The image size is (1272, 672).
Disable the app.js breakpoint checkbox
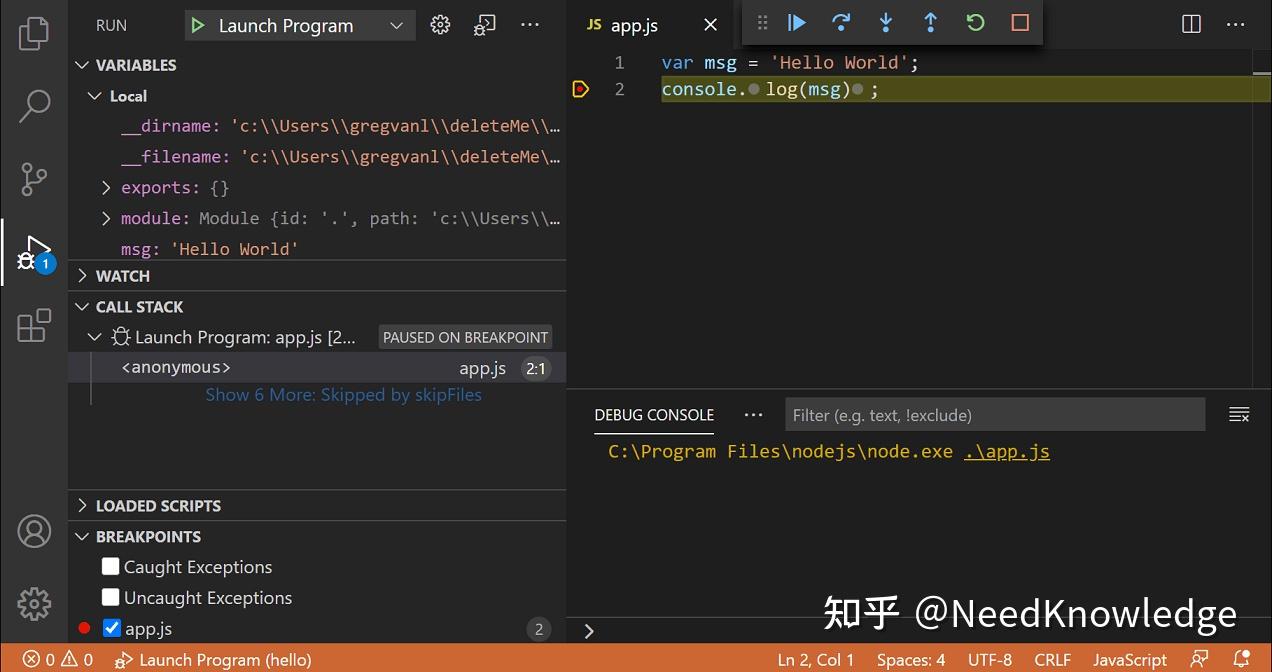coord(113,628)
